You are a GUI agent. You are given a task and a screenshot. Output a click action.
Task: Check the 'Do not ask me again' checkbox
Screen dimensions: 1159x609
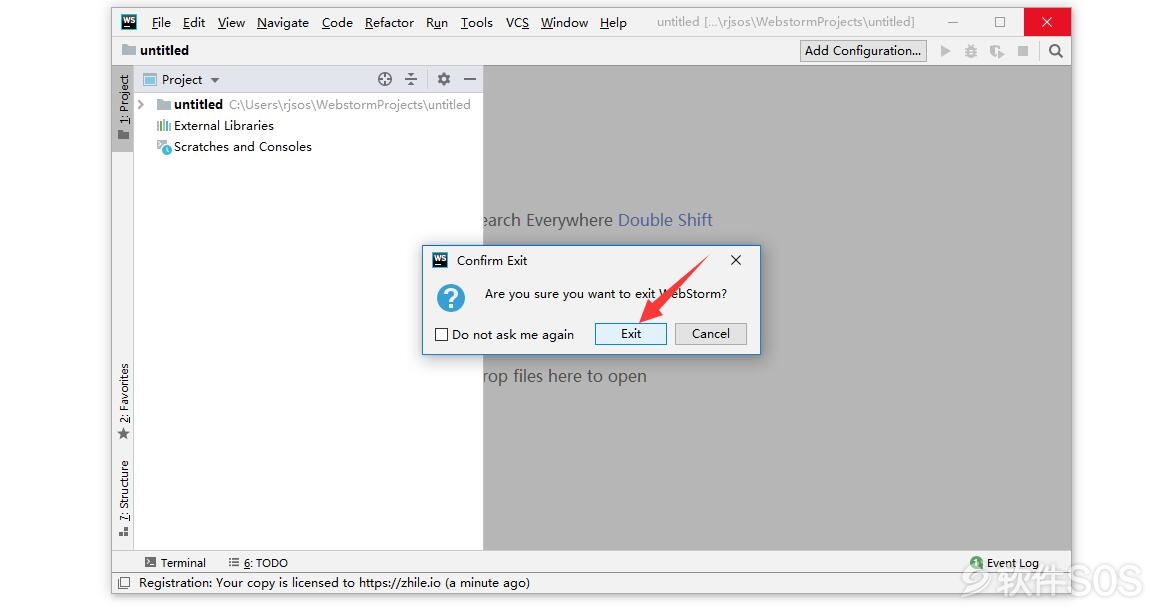[x=441, y=335]
